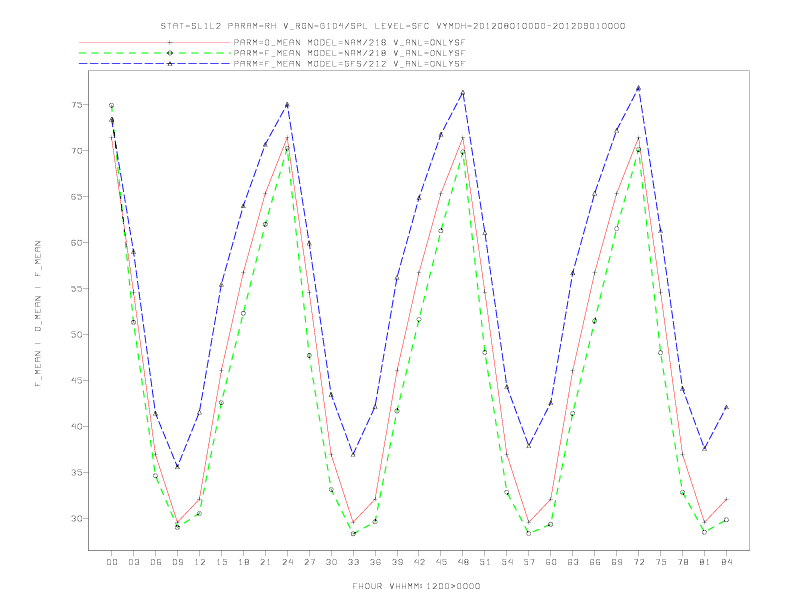Click blue GFS triangle peak at hour 24
The width and height of the screenshot is (792, 612).
tap(287, 105)
